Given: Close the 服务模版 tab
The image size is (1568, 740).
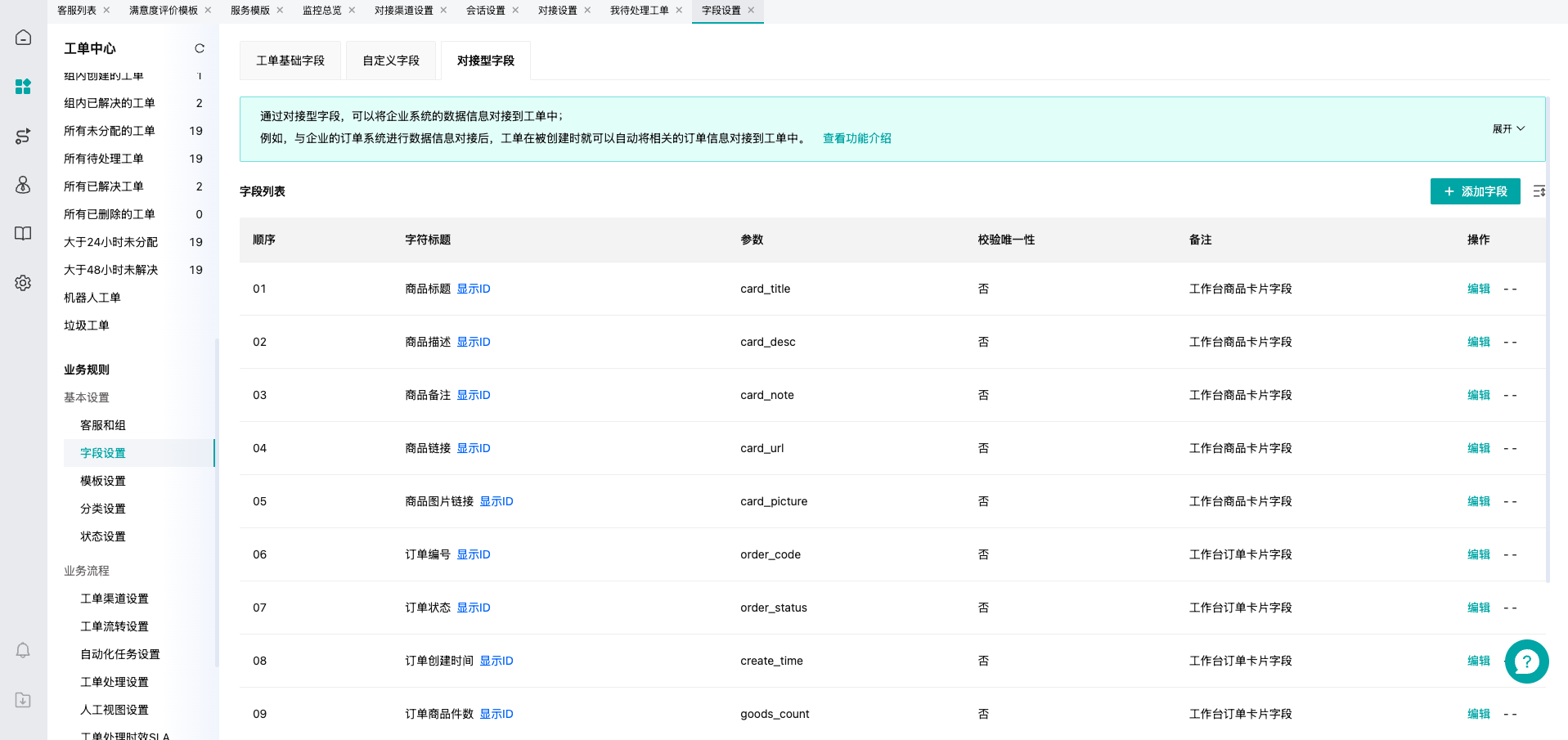Looking at the screenshot, I should (280, 10).
